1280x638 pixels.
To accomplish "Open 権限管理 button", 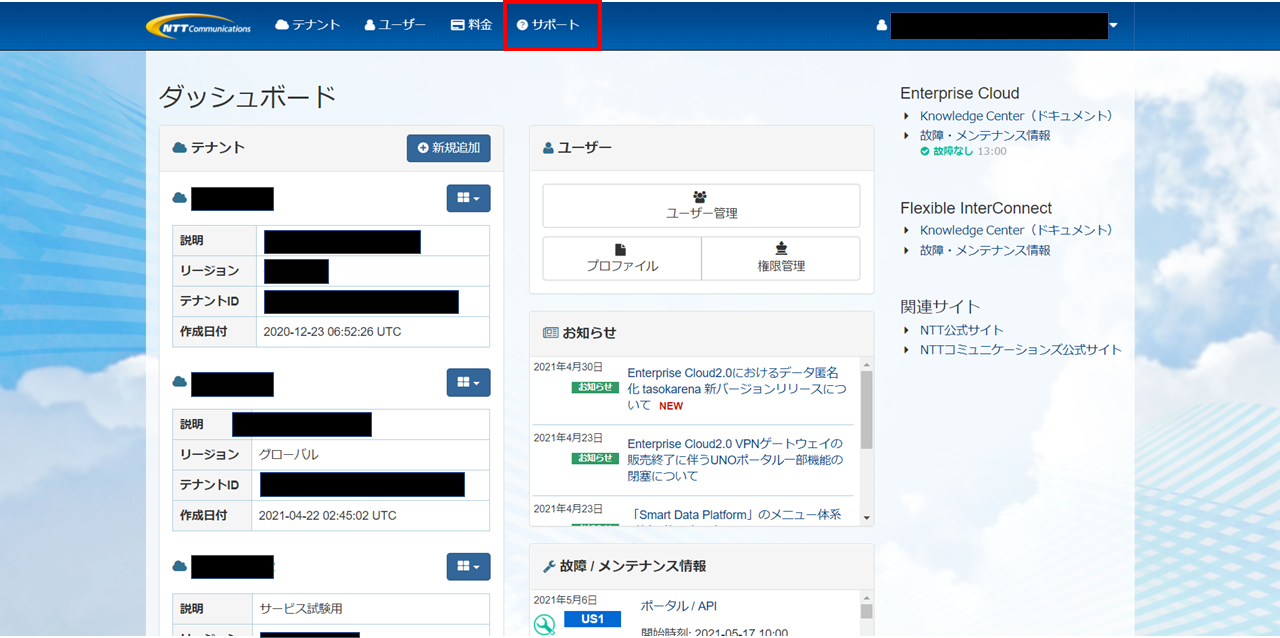I will pyautogui.click(x=781, y=258).
